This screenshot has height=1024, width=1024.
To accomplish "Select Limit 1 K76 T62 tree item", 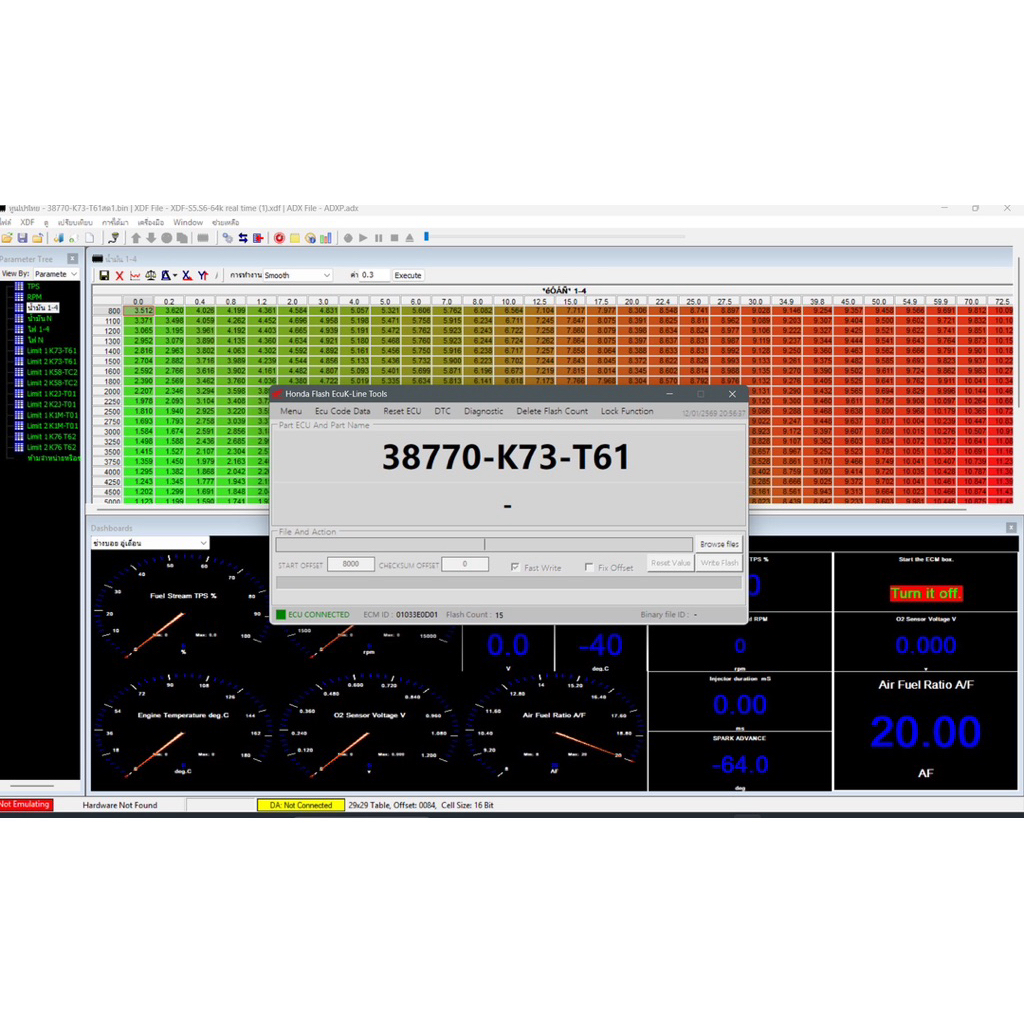I will [x=52, y=436].
